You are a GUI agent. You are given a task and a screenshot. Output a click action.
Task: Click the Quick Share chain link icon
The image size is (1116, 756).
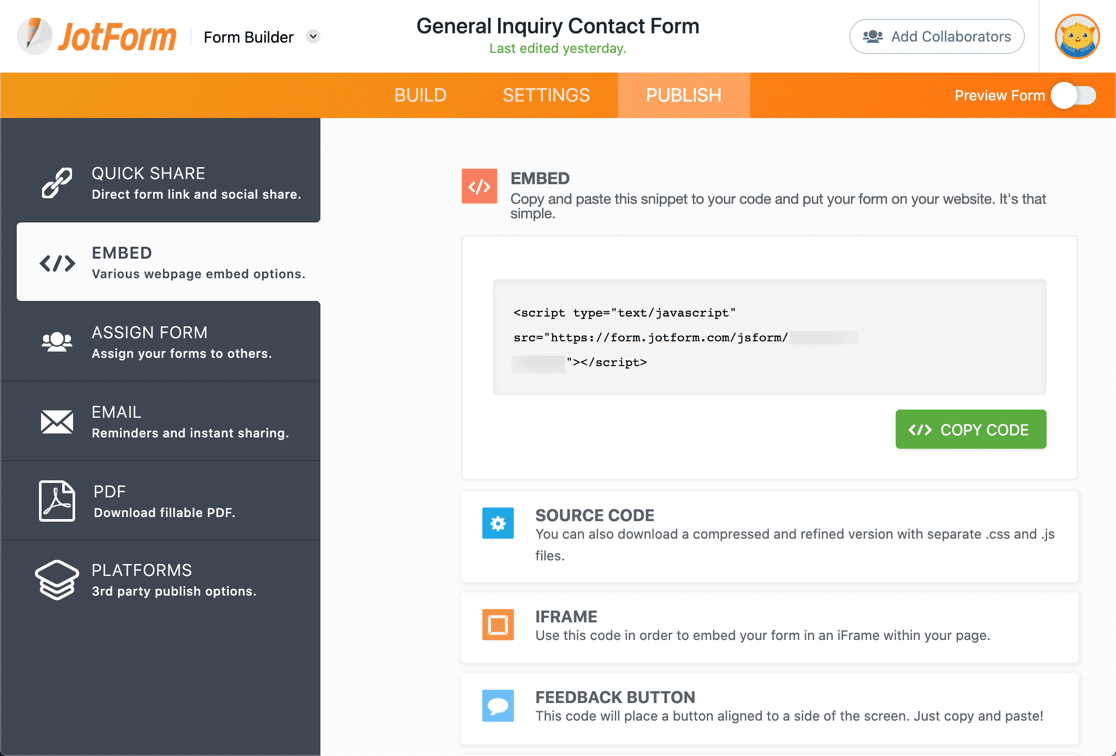click(x=57, y=182)
